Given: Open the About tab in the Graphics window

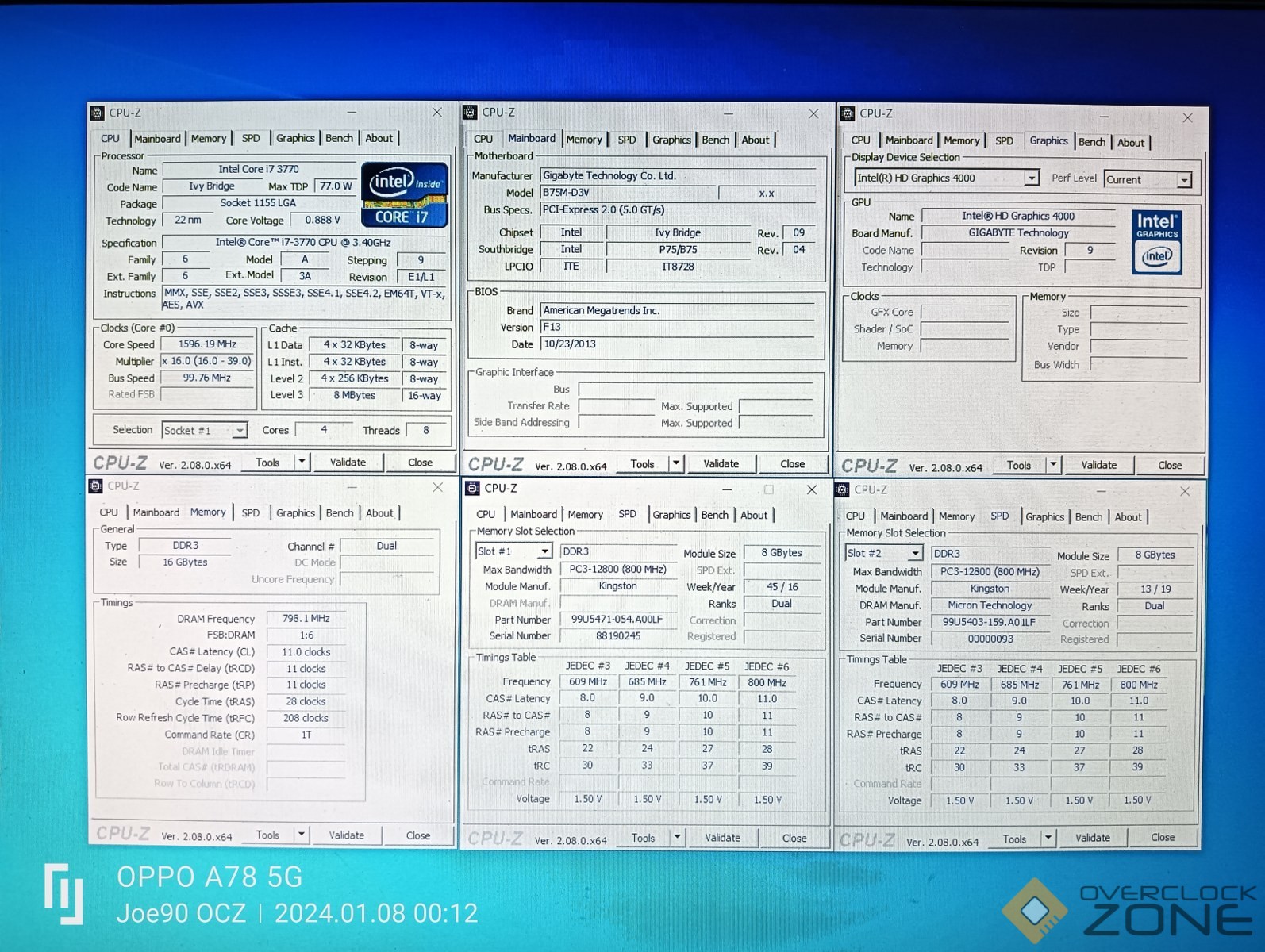Looking at the screenshot, I should click(1131, 142).
